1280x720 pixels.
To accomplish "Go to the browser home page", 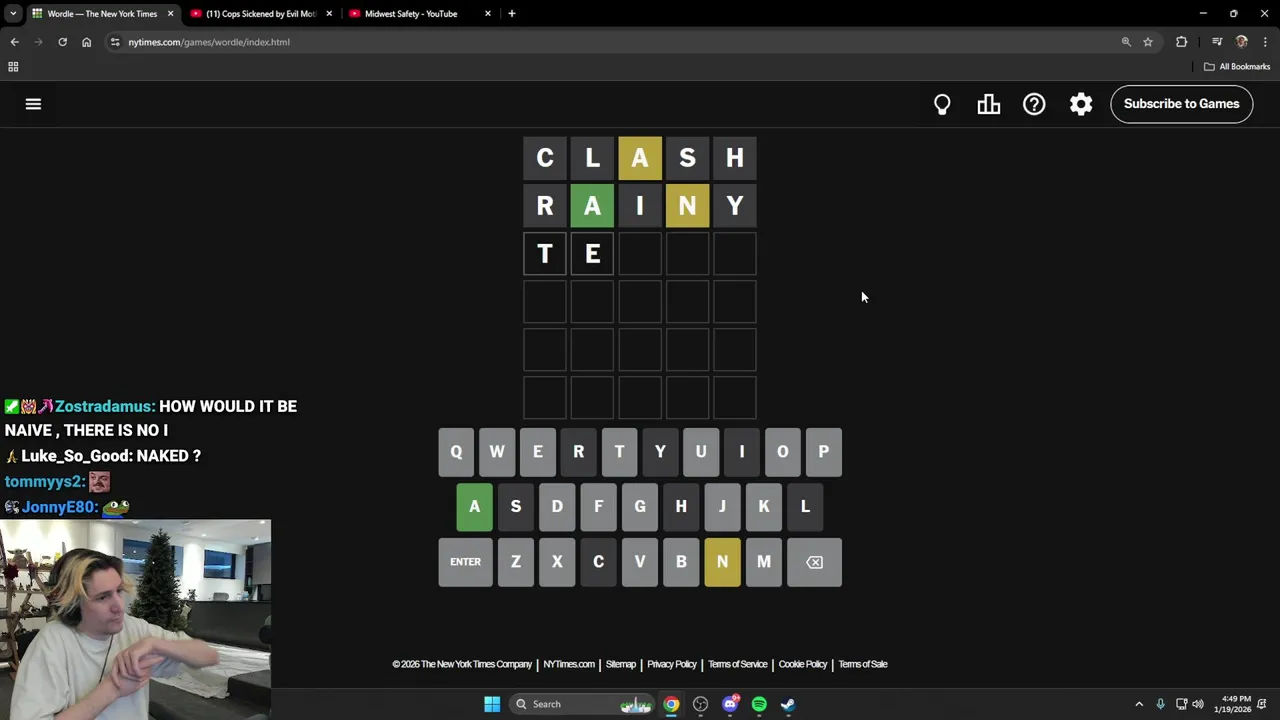I will [86, 42].
